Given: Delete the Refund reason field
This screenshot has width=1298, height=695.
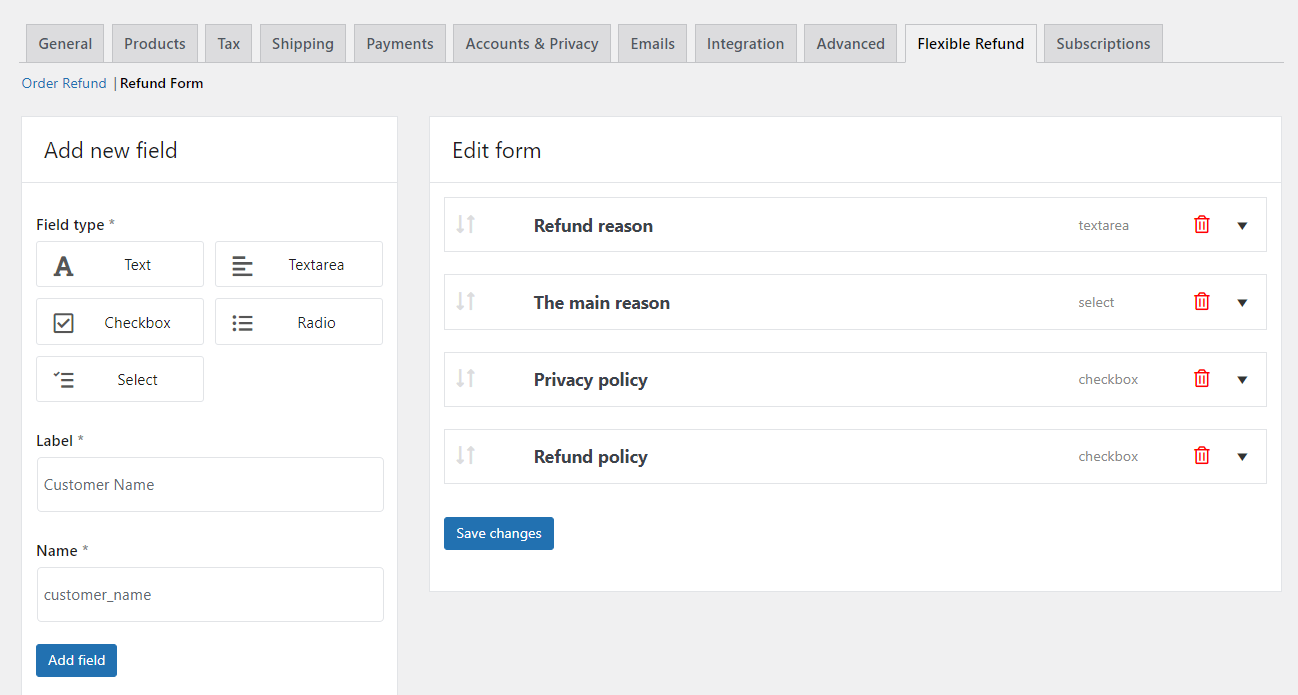Looking at the screenshot, I should [1202, 225].
